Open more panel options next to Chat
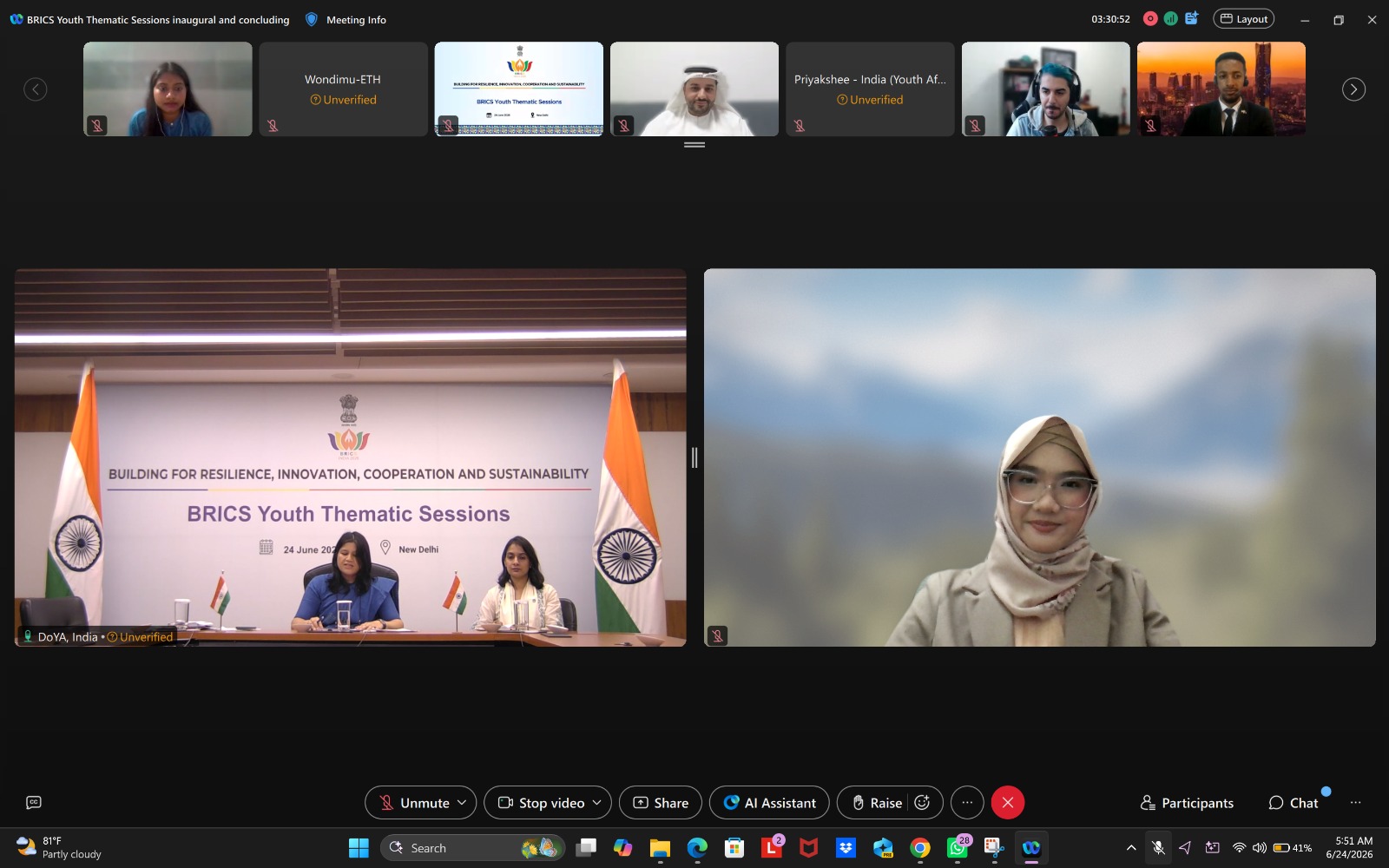Image resolution: width=1389 pixels, height=868 pixels. (x=1356, y=803)
